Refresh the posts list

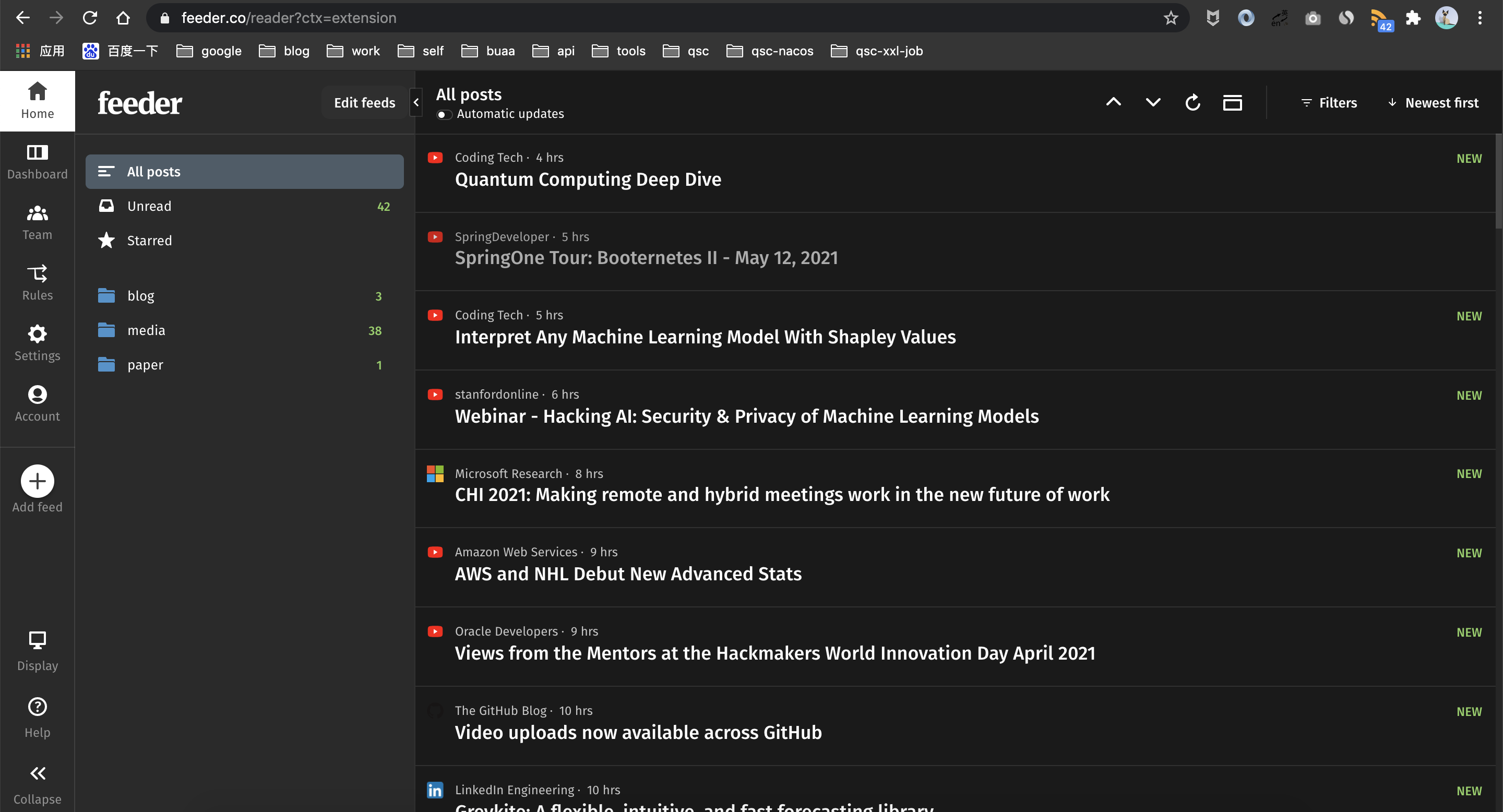click(x=1192, y=103)
